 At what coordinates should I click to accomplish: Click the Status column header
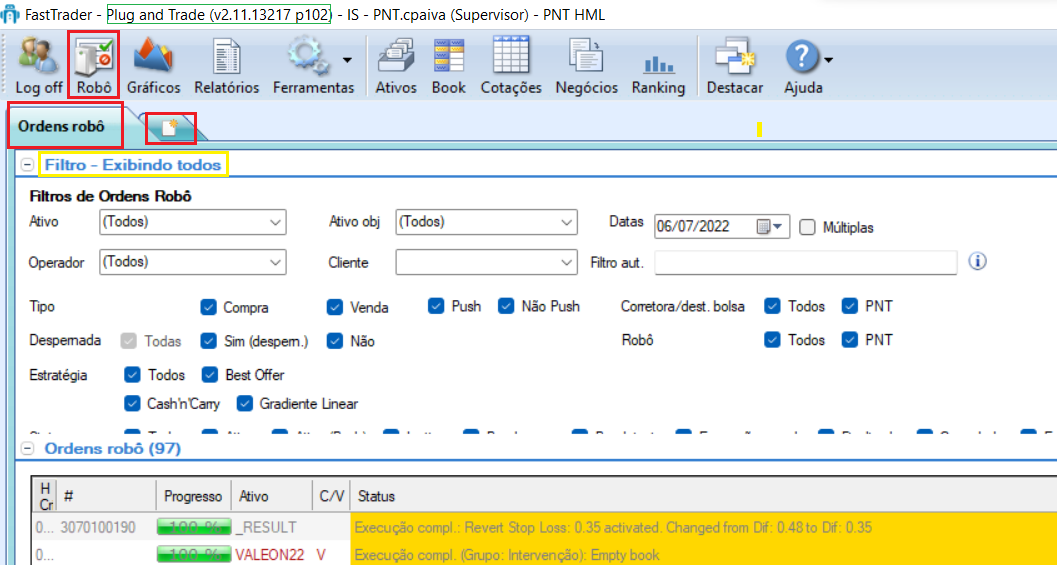point(377,496)
